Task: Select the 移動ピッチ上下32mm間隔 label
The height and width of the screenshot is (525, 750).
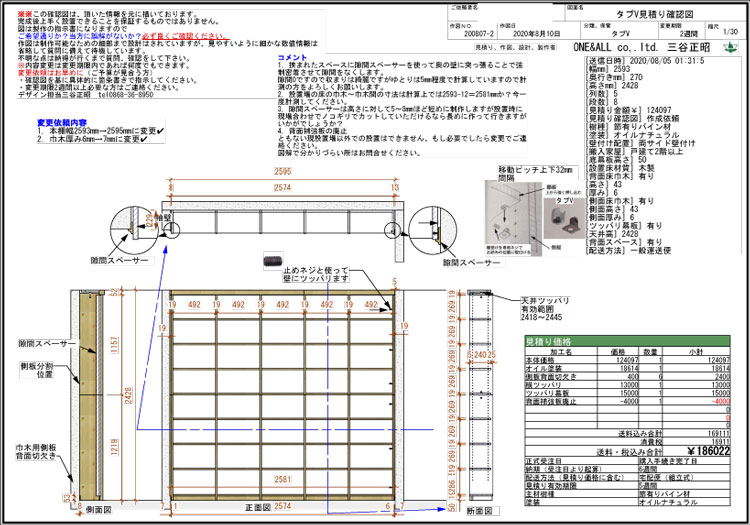Action: point(535,174)
